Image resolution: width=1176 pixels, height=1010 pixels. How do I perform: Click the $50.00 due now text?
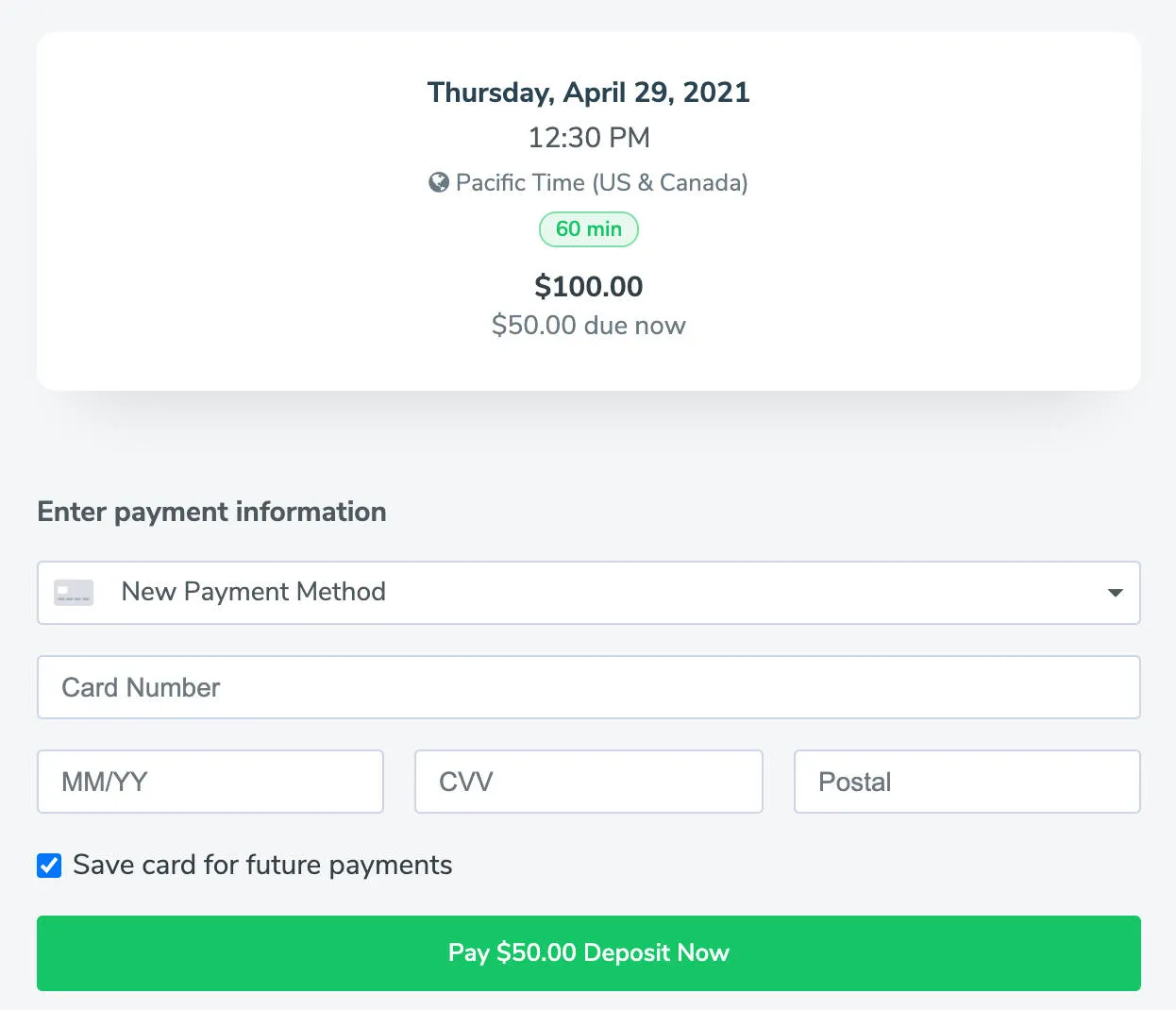pyautogui.click(x=588, y=325)
